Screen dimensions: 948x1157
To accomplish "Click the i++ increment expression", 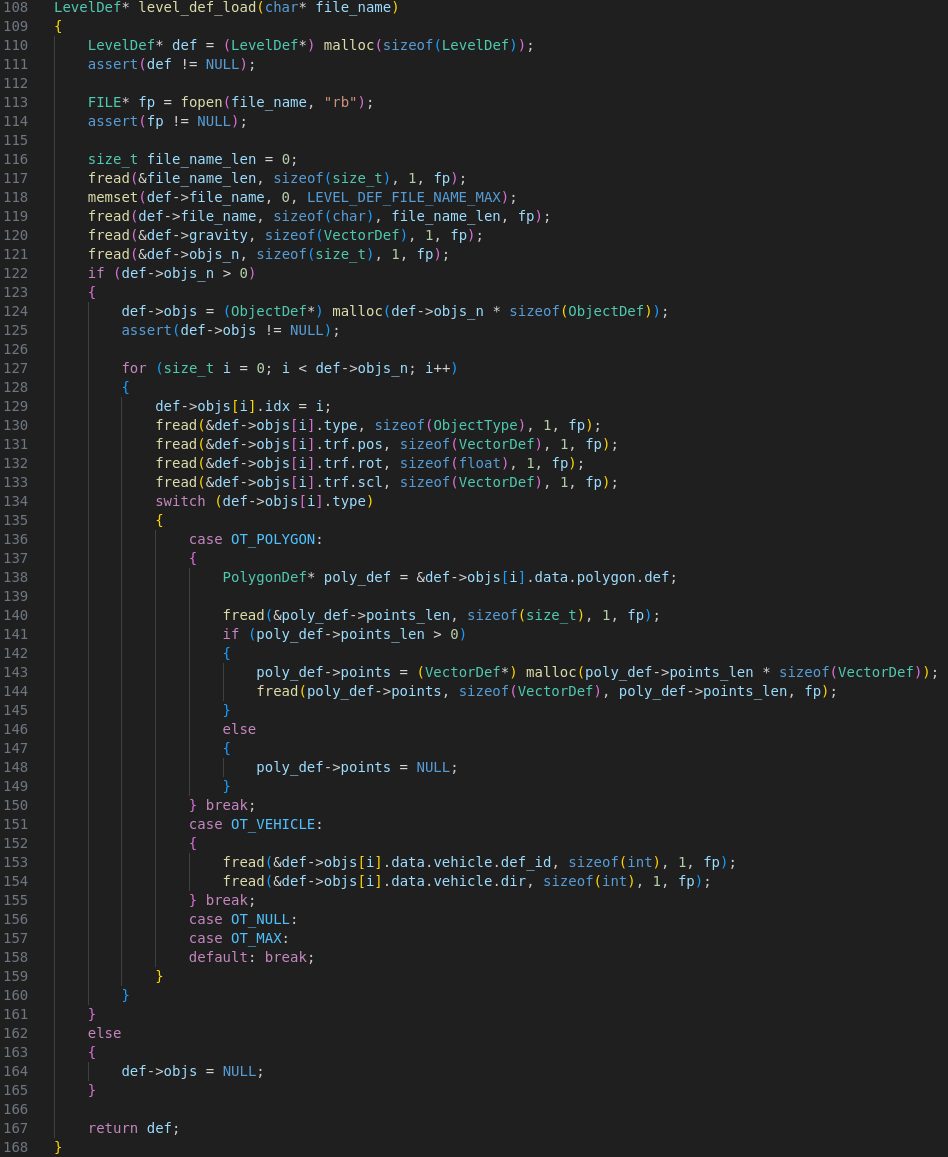I will click(437, 368).
